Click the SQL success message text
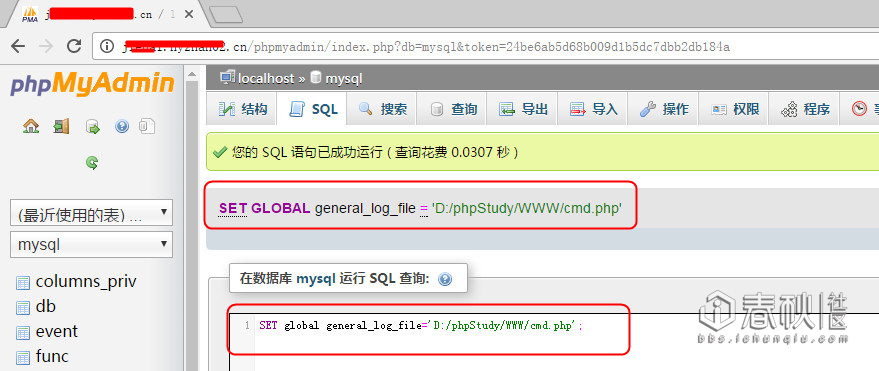This screenshot has width=879, height=371. click(x=374, y=152)
